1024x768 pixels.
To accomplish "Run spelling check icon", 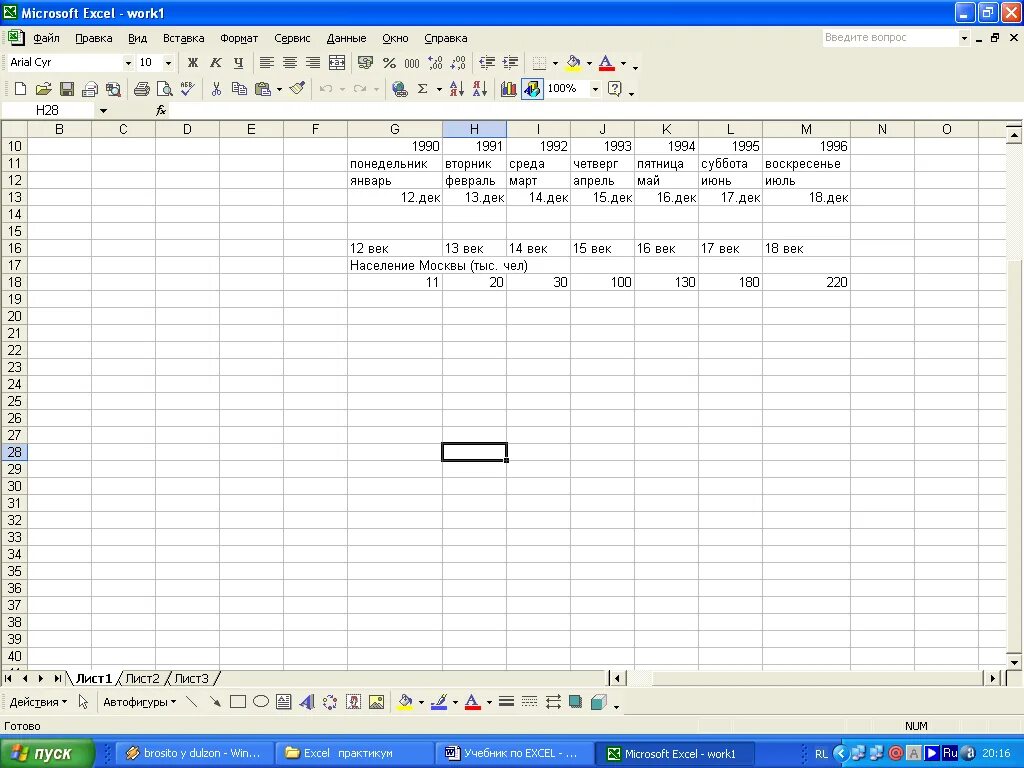I will point(188,89).
